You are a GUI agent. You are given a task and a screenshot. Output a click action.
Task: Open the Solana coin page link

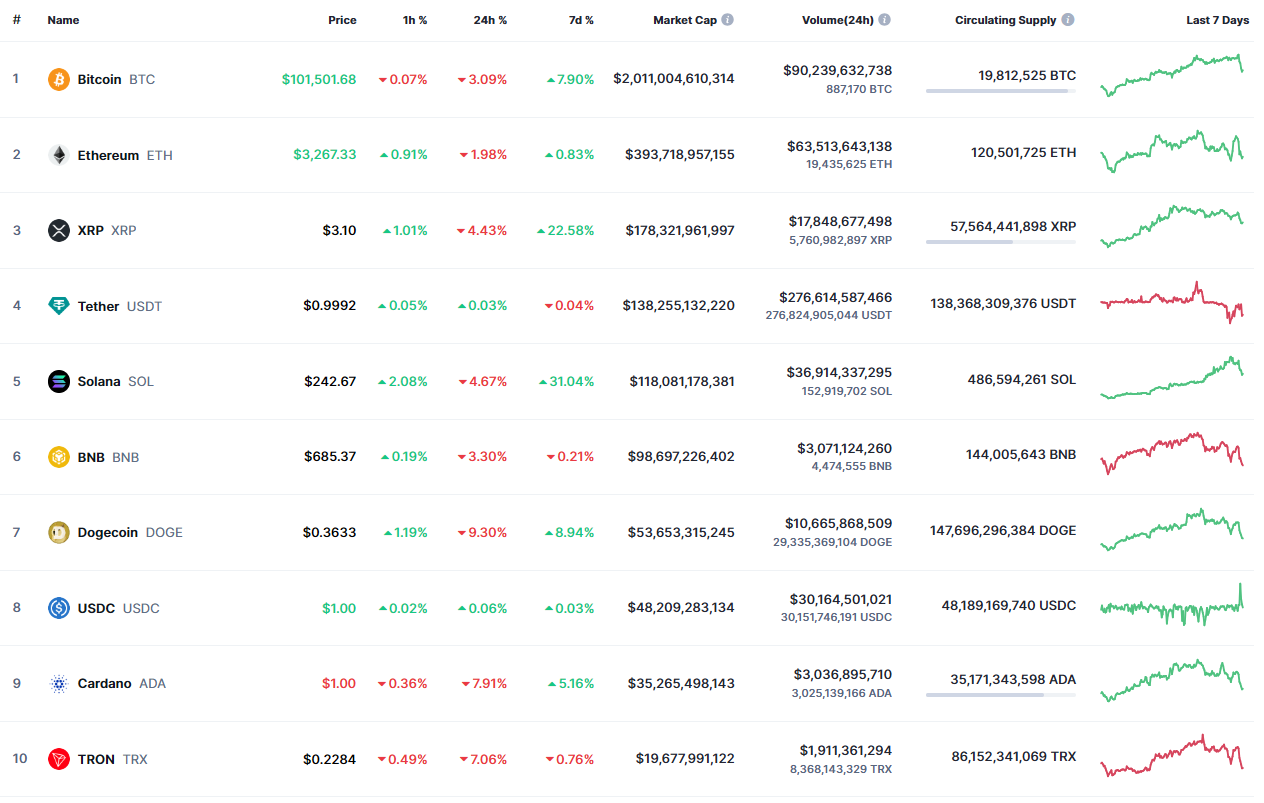[99, 381]
